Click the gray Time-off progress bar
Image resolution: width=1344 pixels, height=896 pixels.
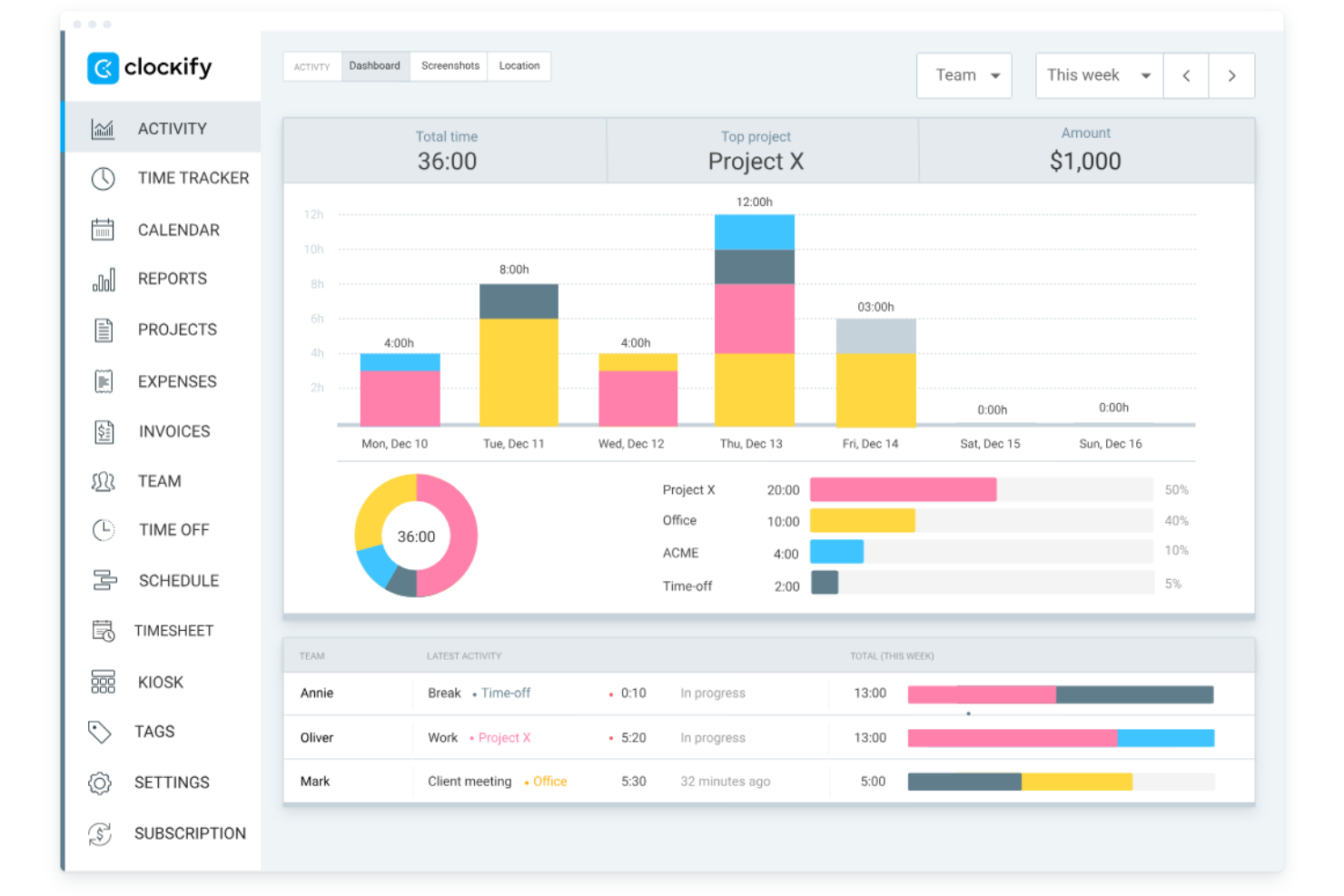[x=825, y=583]
